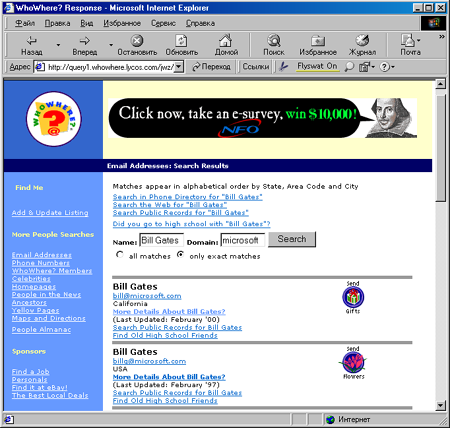
Task: Expand the toolbar overflow chevron
Action: coord(442,37)
